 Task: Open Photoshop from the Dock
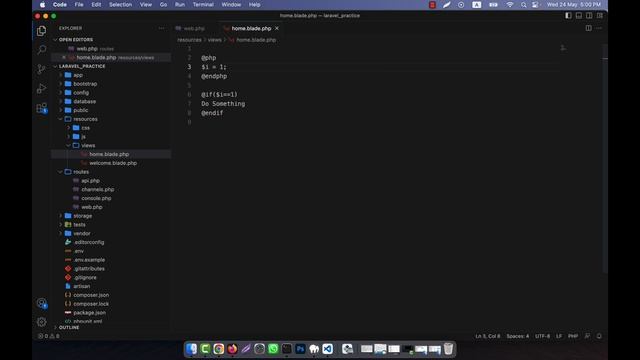[300, 349]
